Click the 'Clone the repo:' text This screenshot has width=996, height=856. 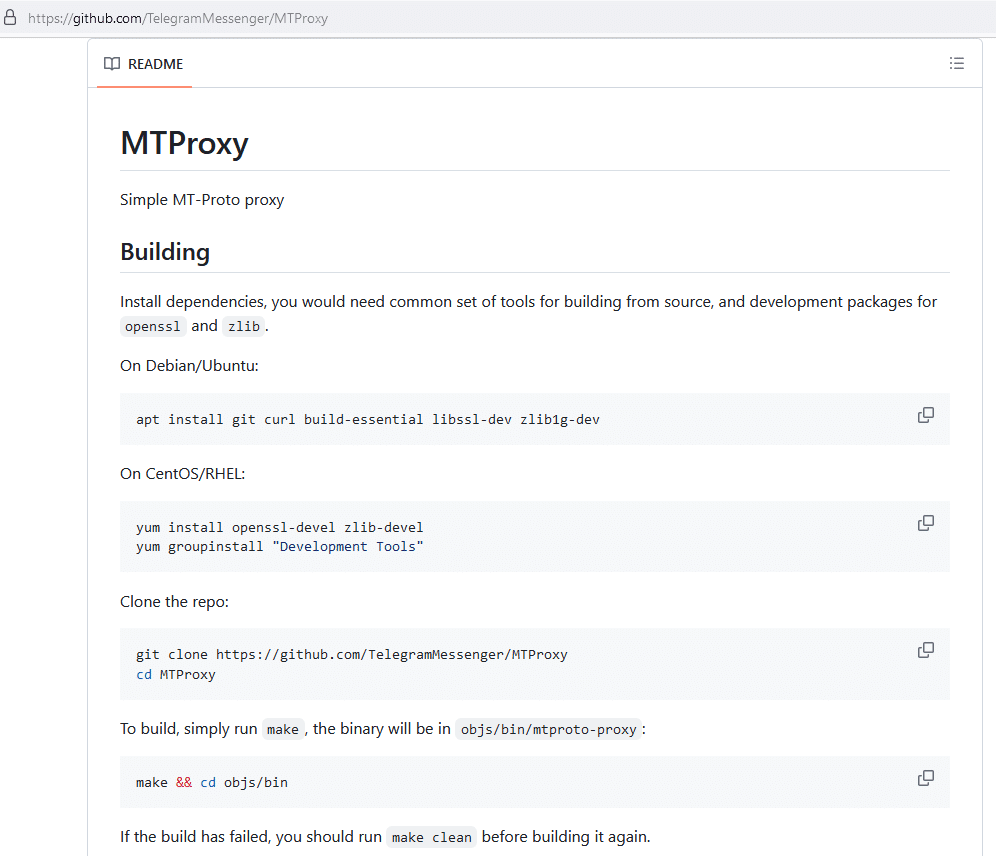click(x=174, y=602)
